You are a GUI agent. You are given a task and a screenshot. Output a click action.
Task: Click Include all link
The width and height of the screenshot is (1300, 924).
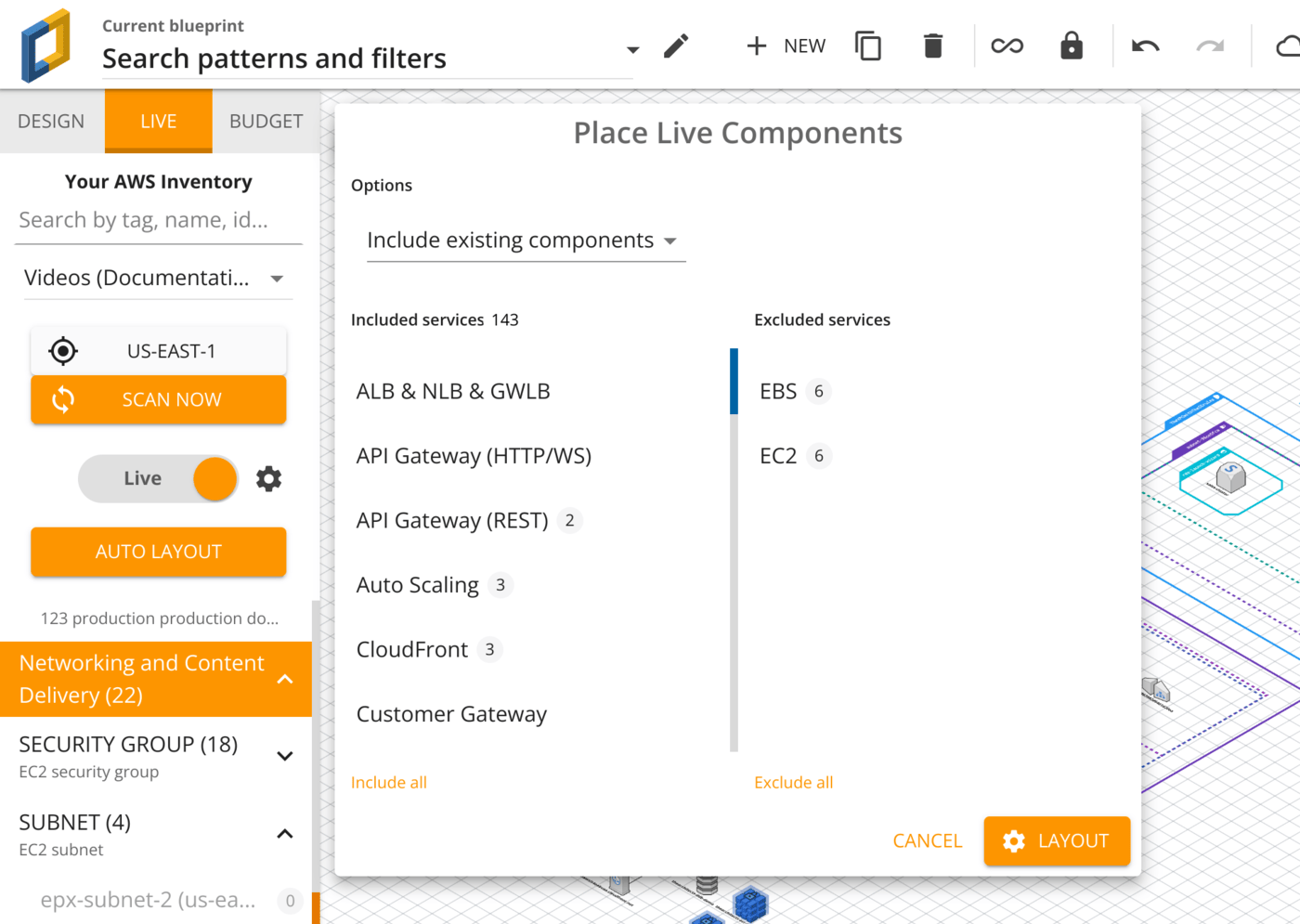(389, 783)
